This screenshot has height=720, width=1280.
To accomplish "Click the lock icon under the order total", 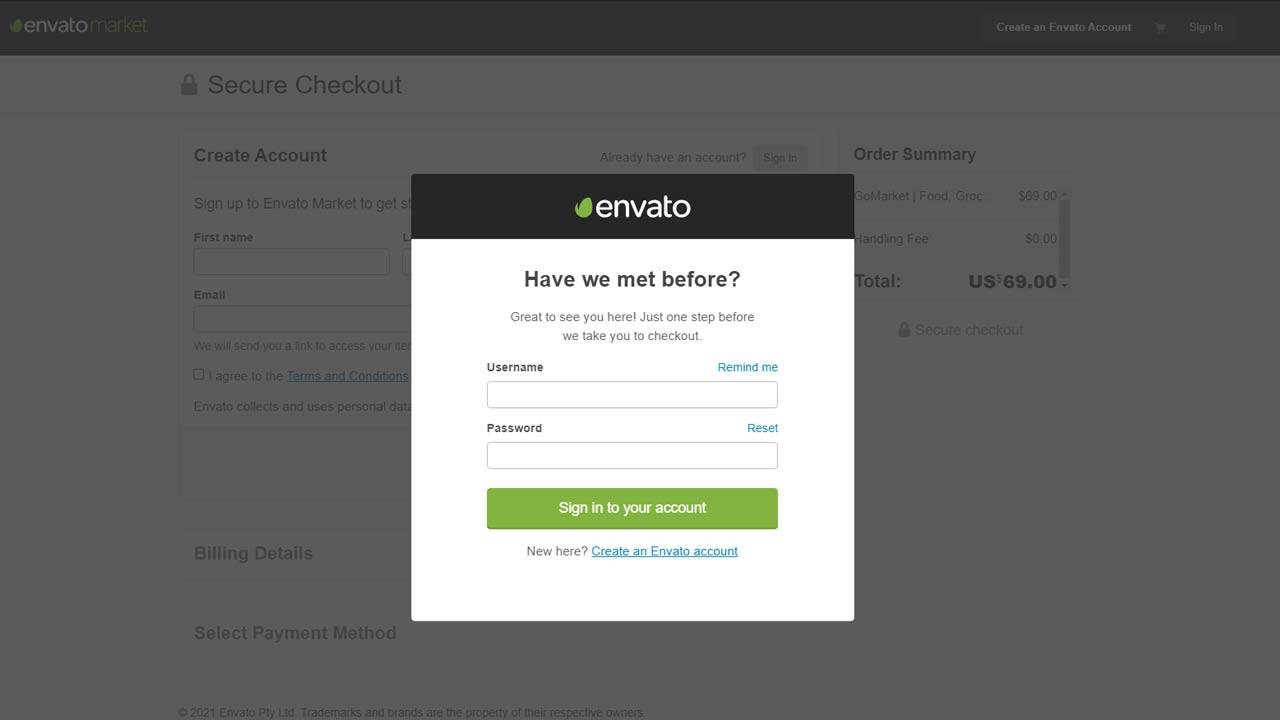I will pyautogui.click(x=904, y=330).
